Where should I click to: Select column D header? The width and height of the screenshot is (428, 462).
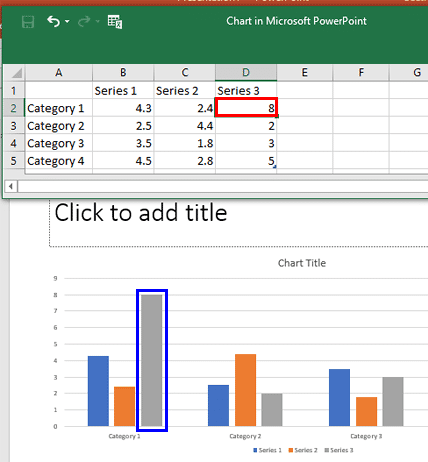click(x=246, y=72)
